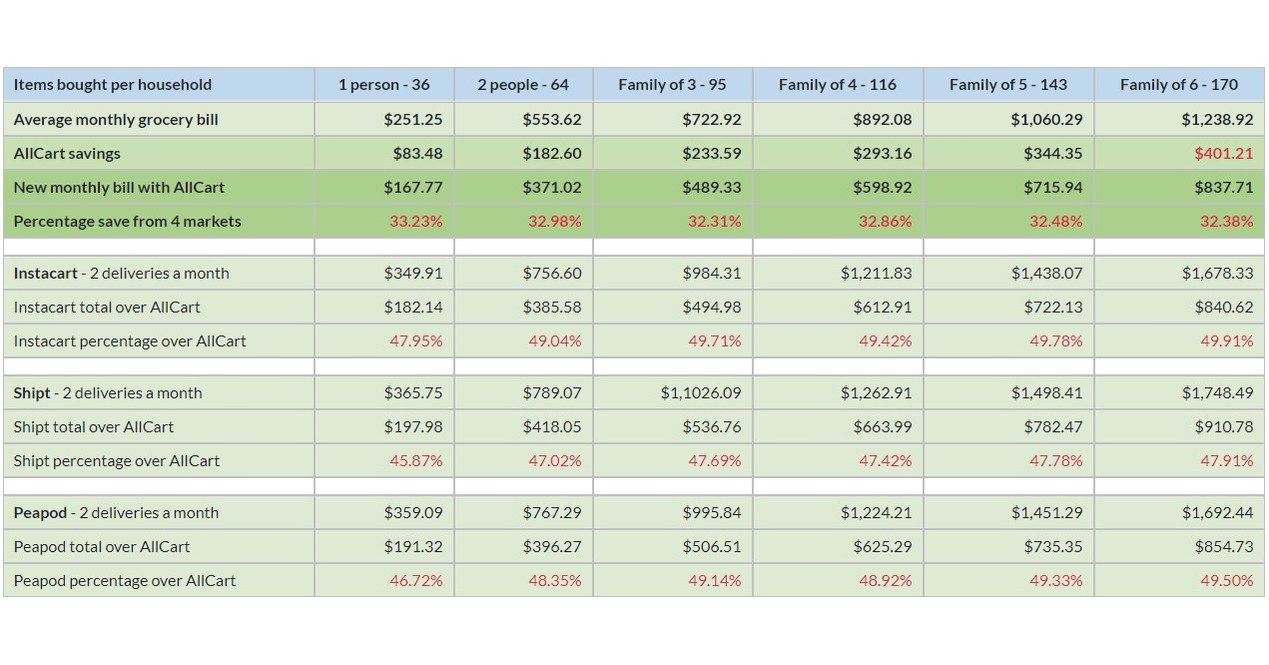1269x665 pixels.
Task: Select the $167.77 new monthly bill cell
Action: [x=384, y=188]
